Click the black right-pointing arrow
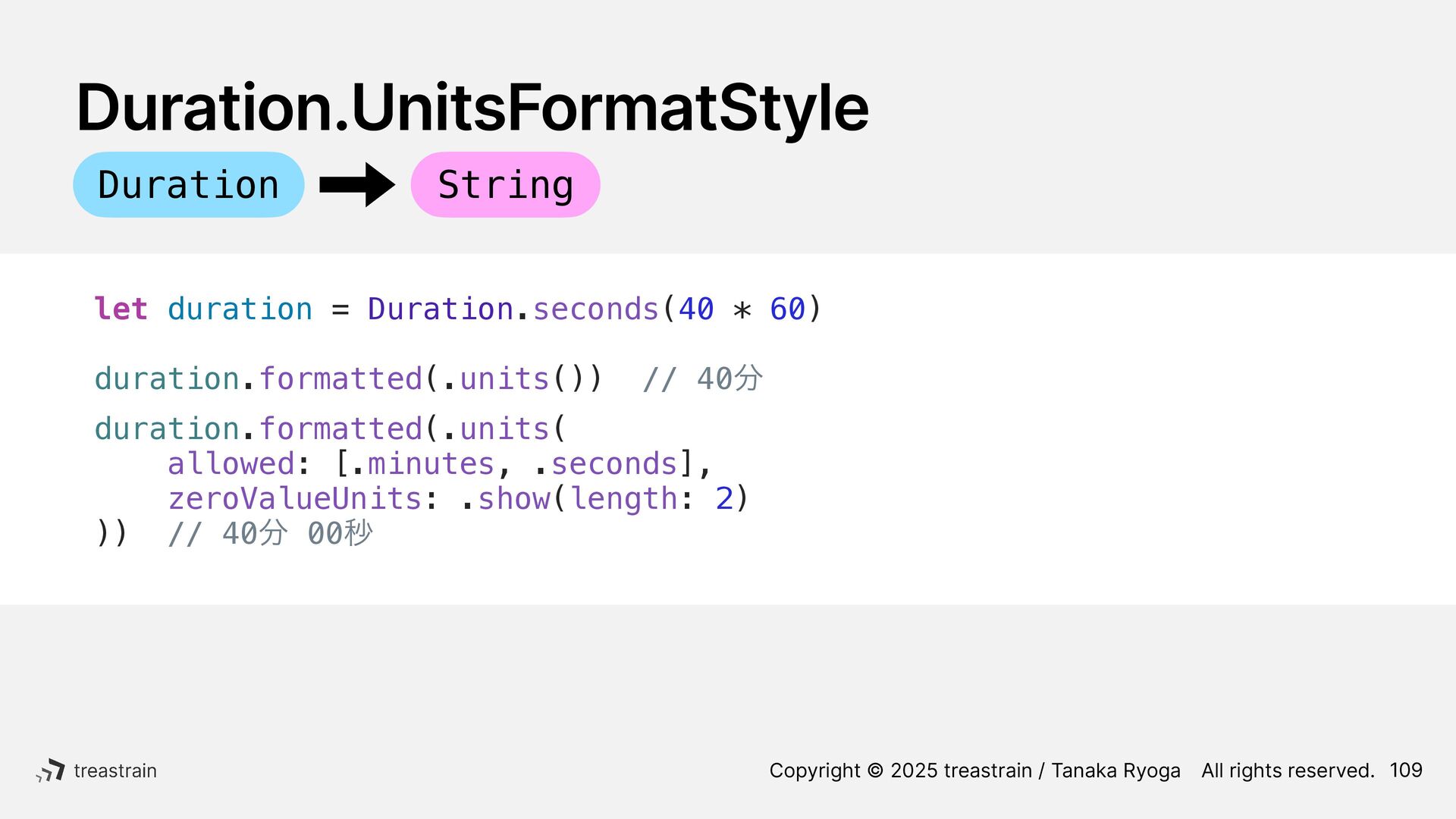Screen dimensions: 1456x819 coord(357,184)
